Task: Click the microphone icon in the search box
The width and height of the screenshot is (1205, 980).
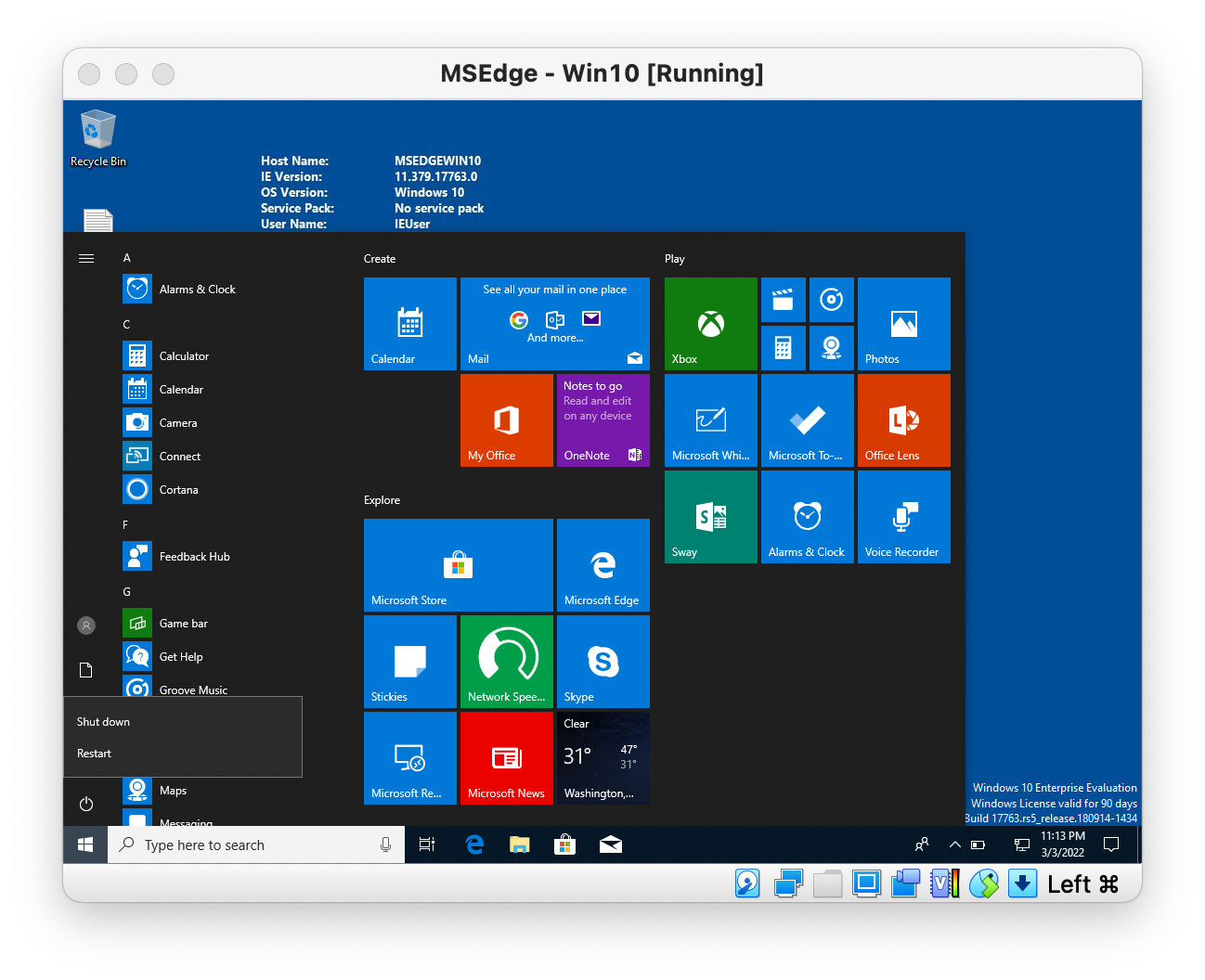Action: point(385,845)
